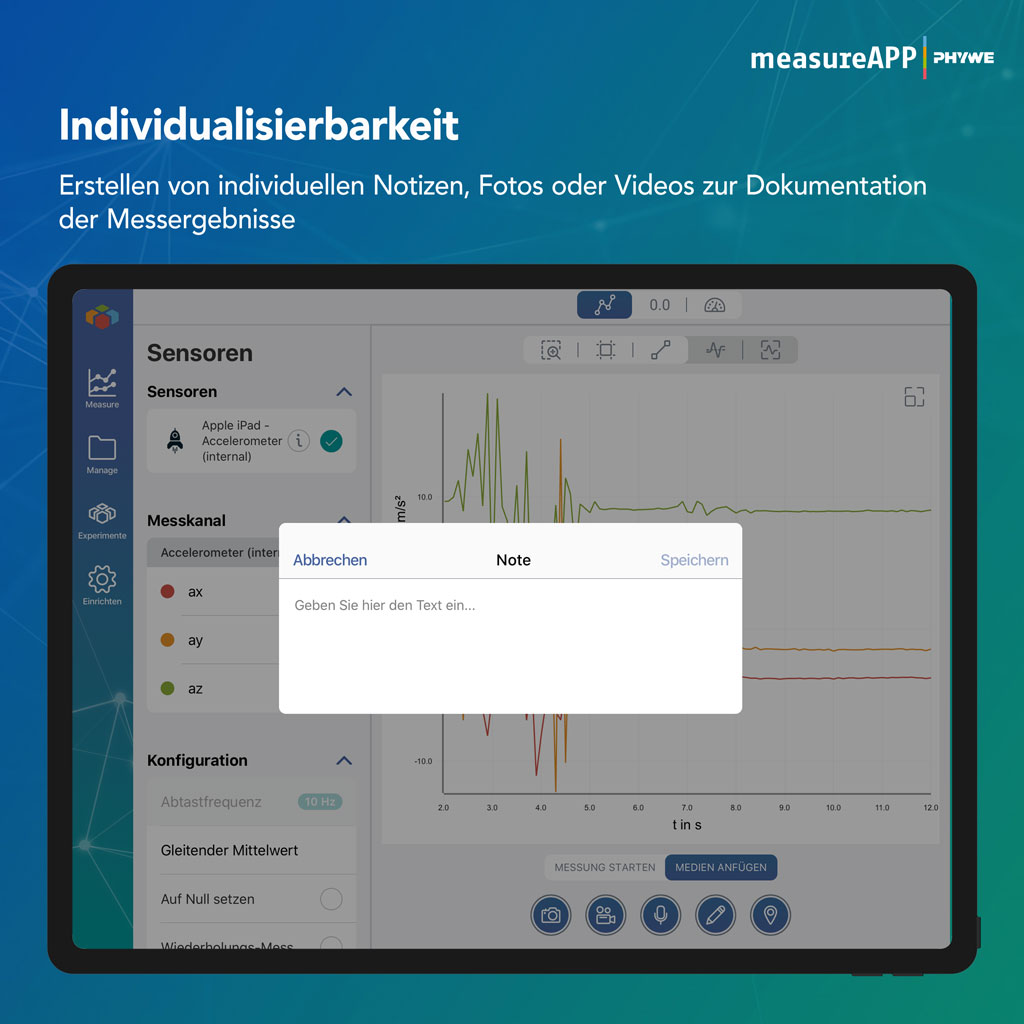The height and width of the screenshot is (1024, 1024).
Task: Click the colorful app logo cube
Action: 102,317
